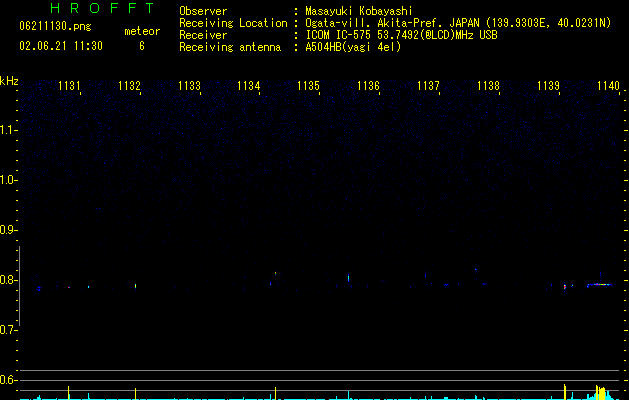This screenshot has height=400, width=629.
Task: Click the red-centered echo spot just past 1139
Action: pos(565,286)
